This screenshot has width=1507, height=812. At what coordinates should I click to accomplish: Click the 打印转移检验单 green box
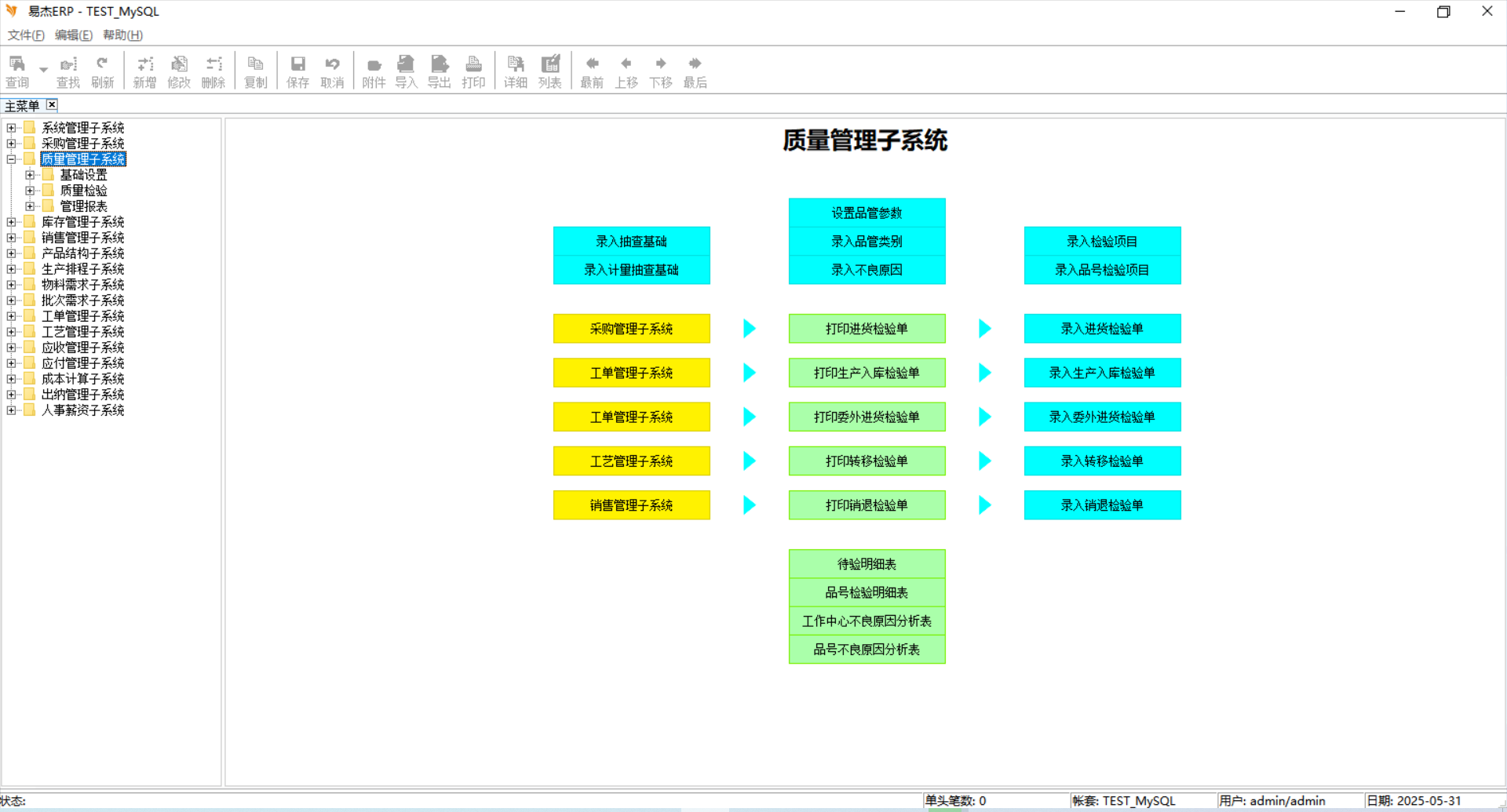pos(867,461)
